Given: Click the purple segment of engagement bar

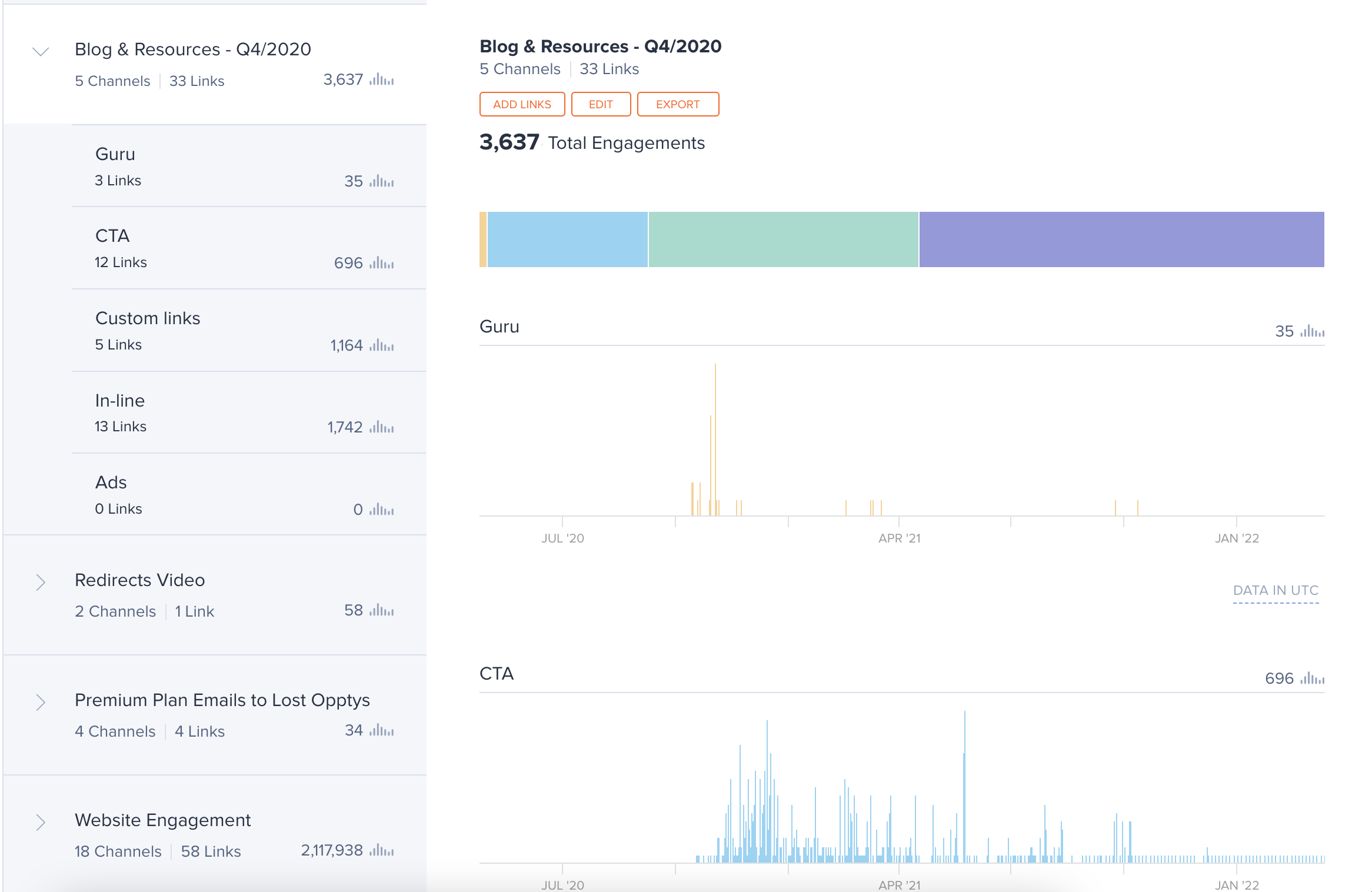Looking at the screenshot, I should coord(1121,239).
